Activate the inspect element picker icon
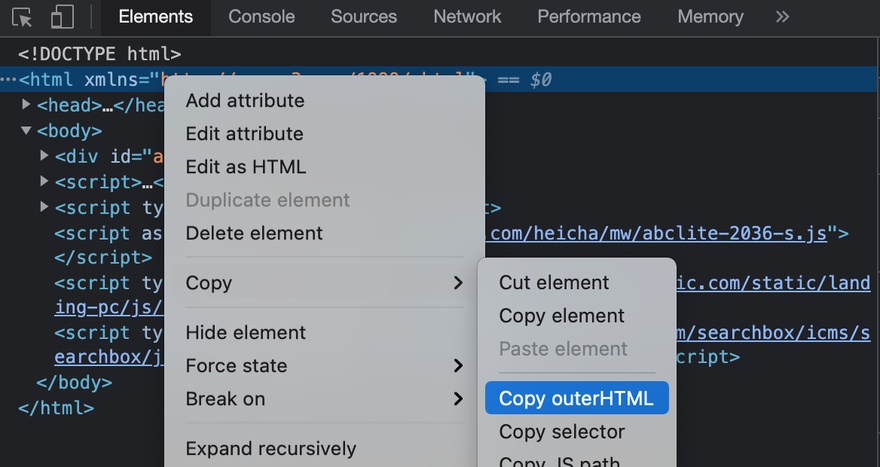Viewport: 880px width, 467px height. 22,17
